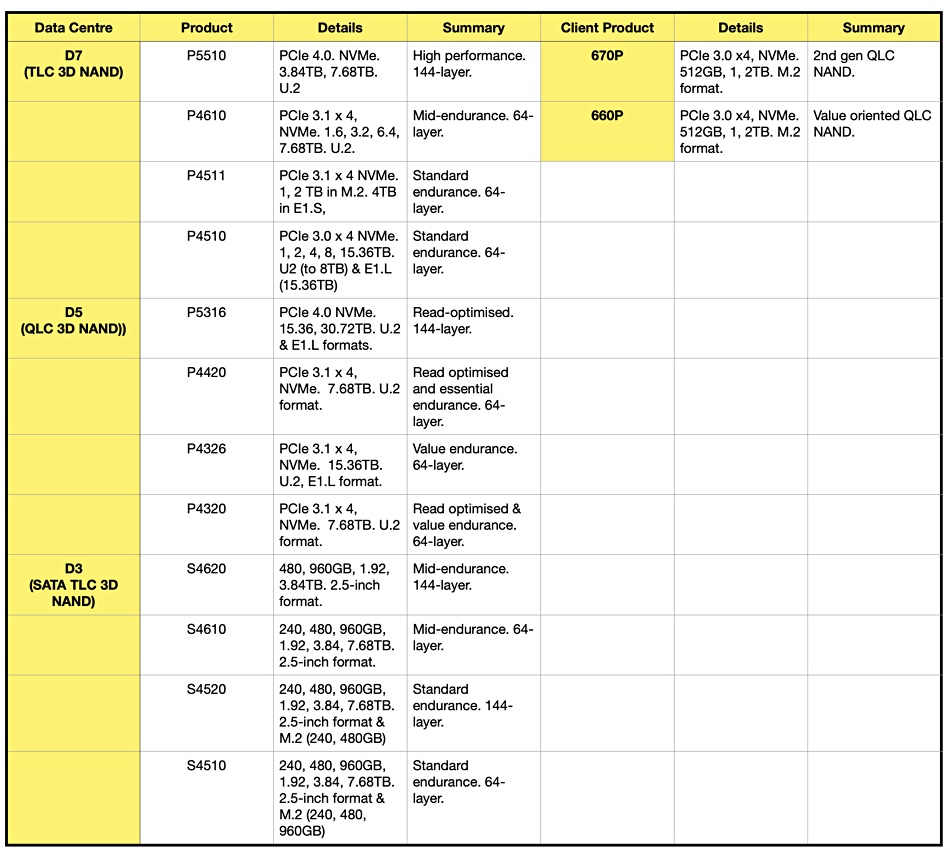Click the P4320 product cell

point(207,525)
